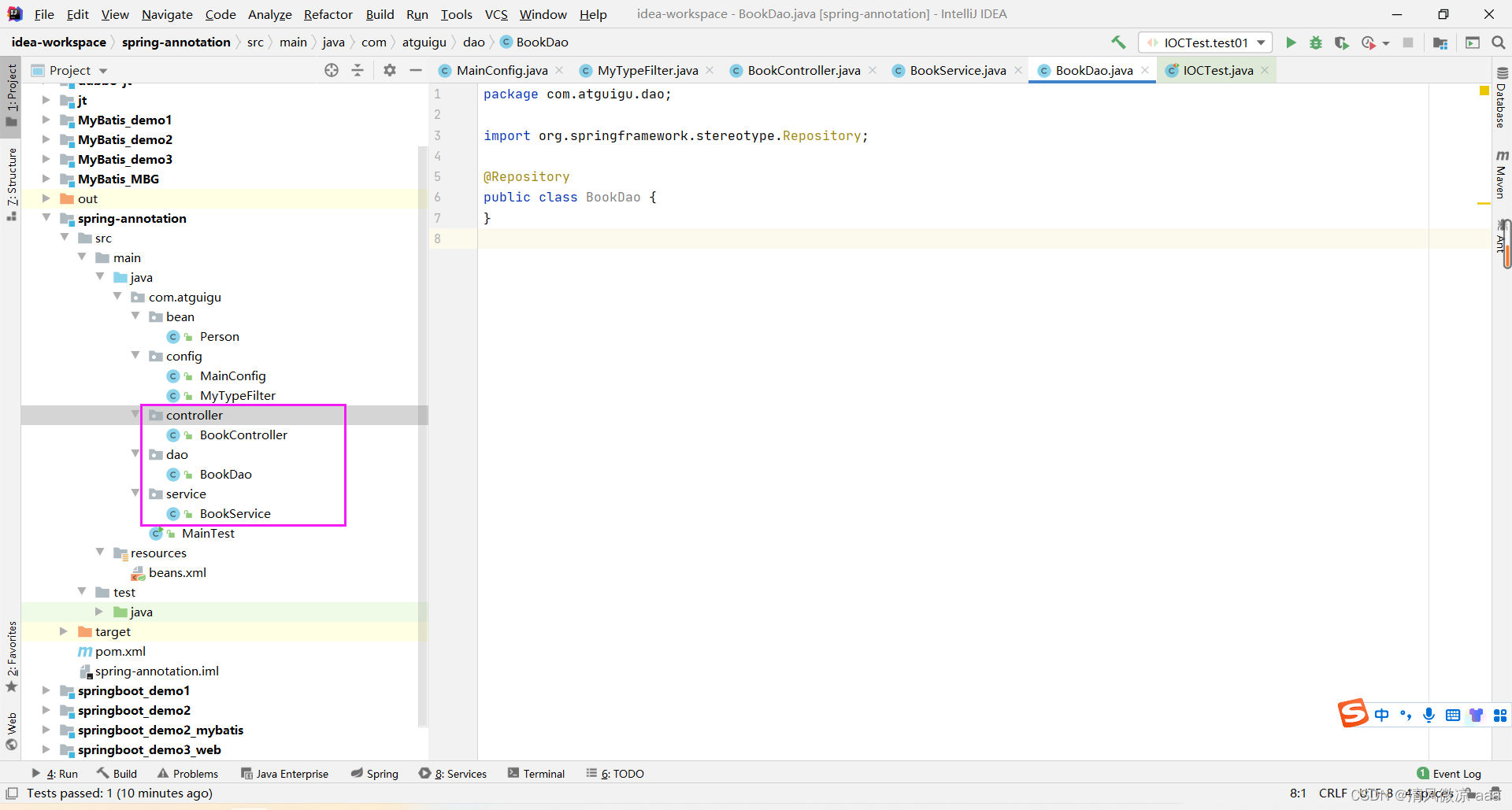The height and width of the screenshot is (810, 1512).
Task: Close the MyTypeFilter.java tab
Action: click(x=710, y=70)
